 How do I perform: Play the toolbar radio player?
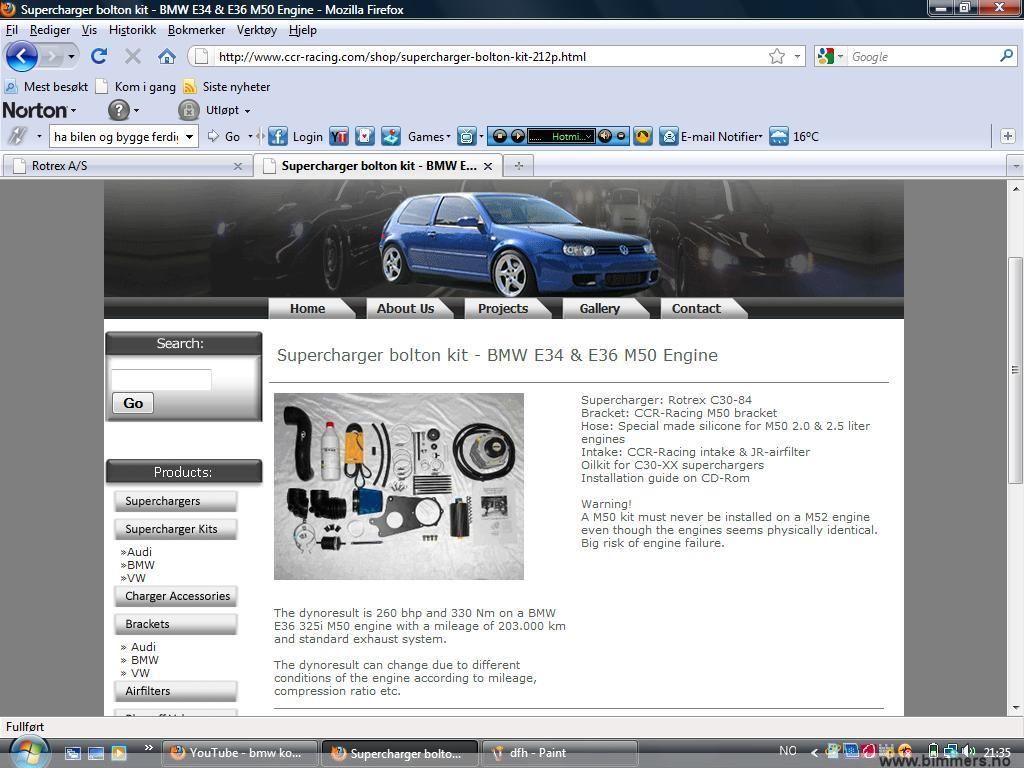click(x=517, y=136)
